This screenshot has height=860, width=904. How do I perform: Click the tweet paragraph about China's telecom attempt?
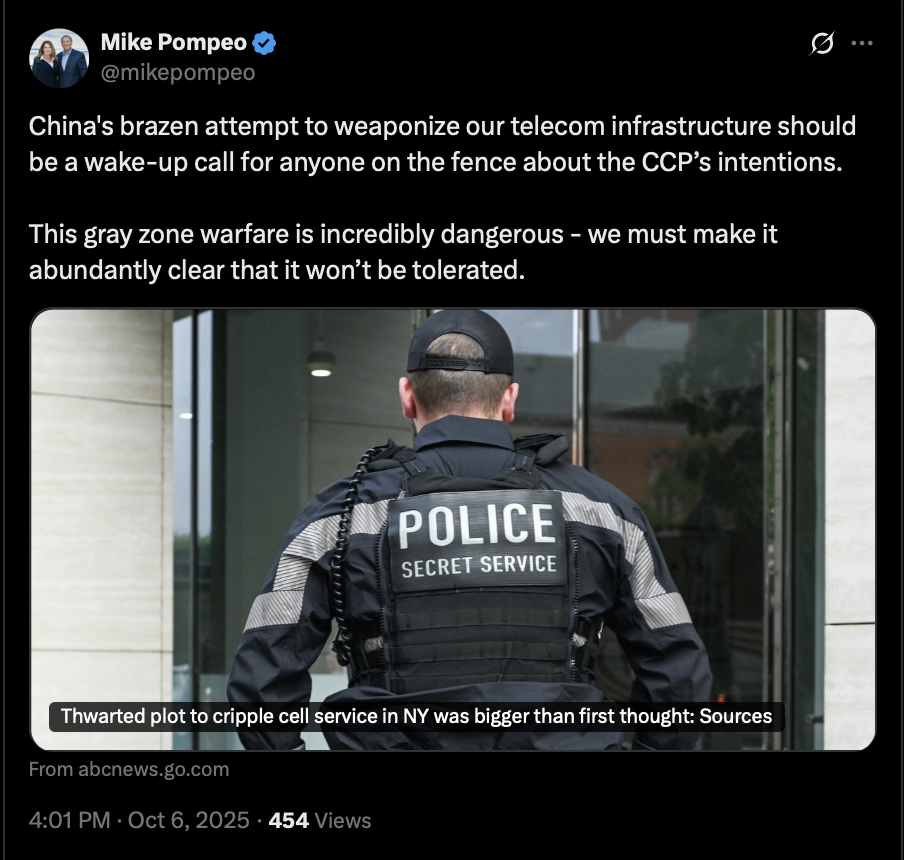tap(442, 144)
